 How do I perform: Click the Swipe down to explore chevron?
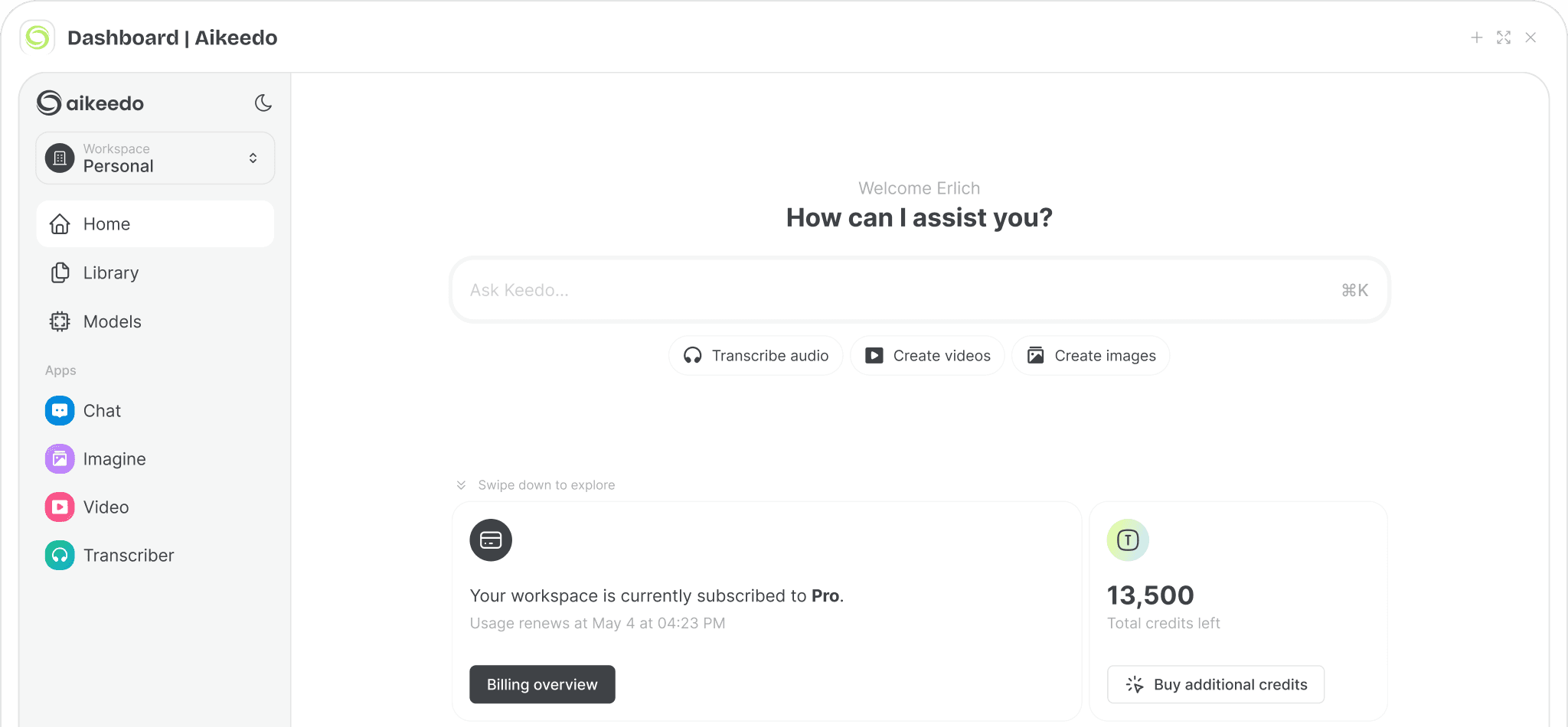(x=461, y=485)
